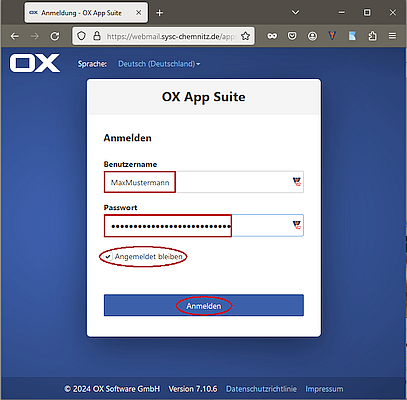Bookmark this page with the star icon

tap(245, 36)
